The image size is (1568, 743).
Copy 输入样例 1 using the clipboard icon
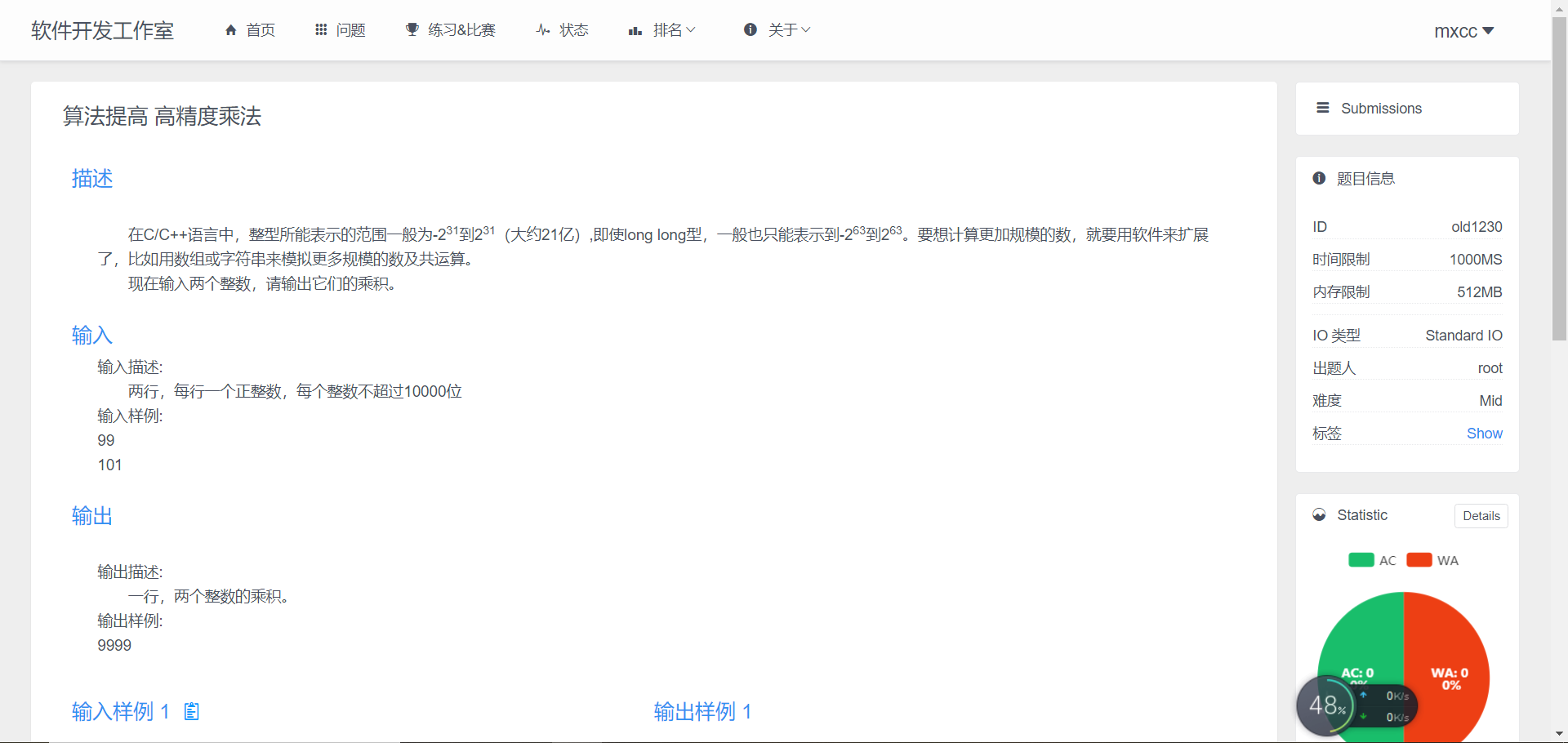191,711
